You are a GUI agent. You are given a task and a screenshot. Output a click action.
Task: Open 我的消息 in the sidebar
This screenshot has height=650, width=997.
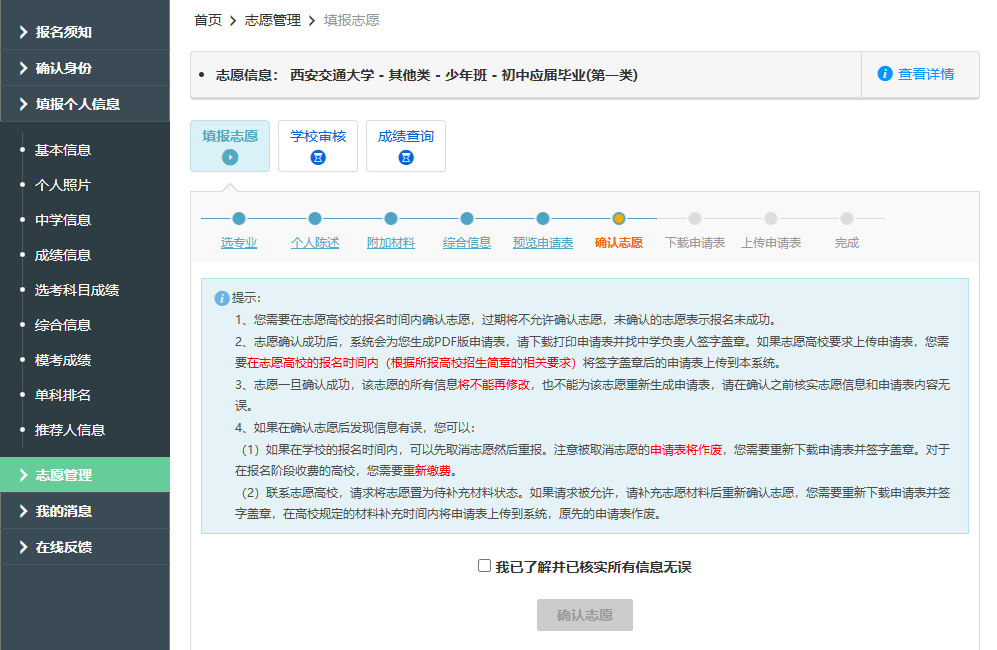pos(63,511)
